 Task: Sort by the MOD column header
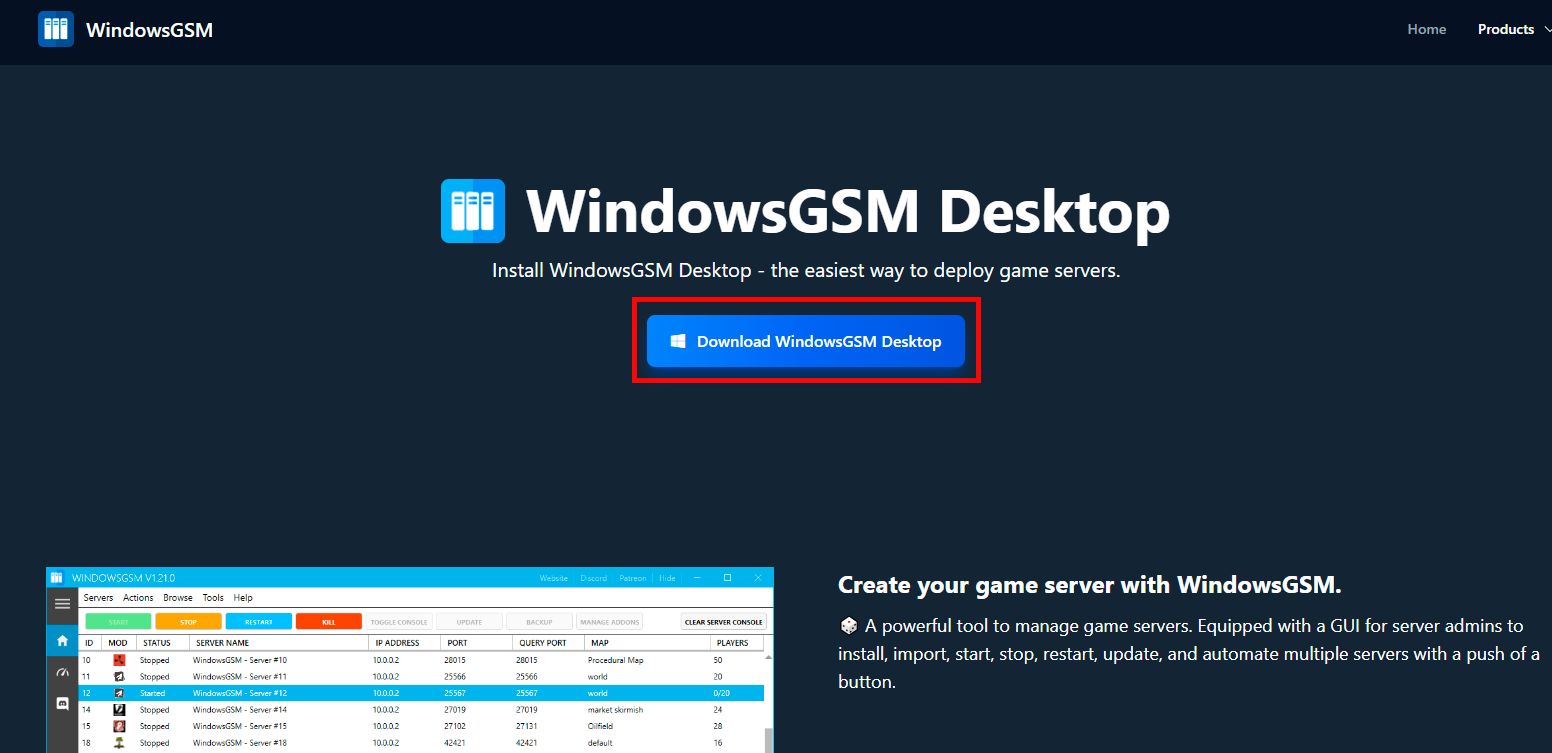coord(118,643)
